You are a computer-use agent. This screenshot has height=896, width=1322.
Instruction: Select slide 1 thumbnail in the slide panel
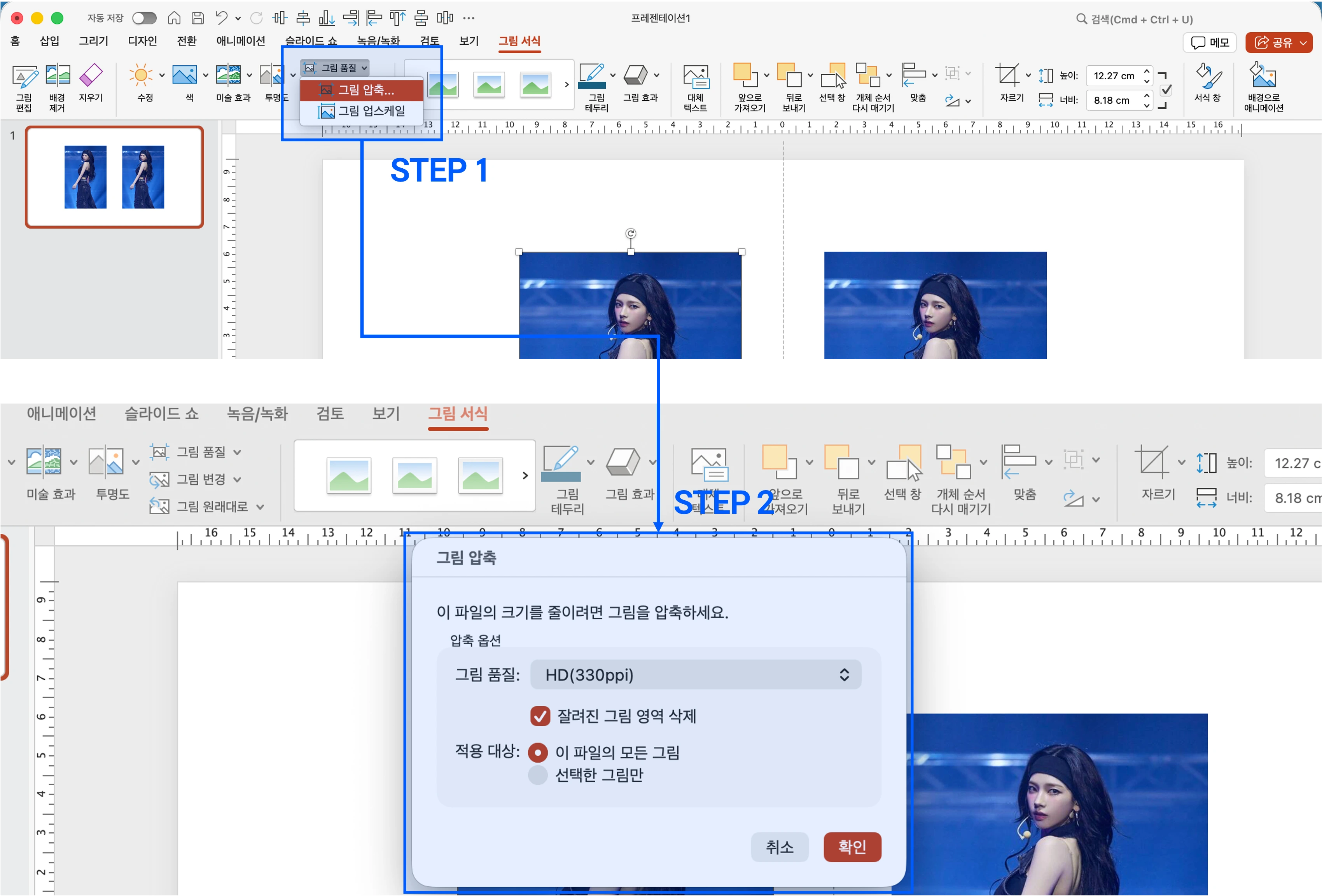pyautogui.click(x=114, y=177)
